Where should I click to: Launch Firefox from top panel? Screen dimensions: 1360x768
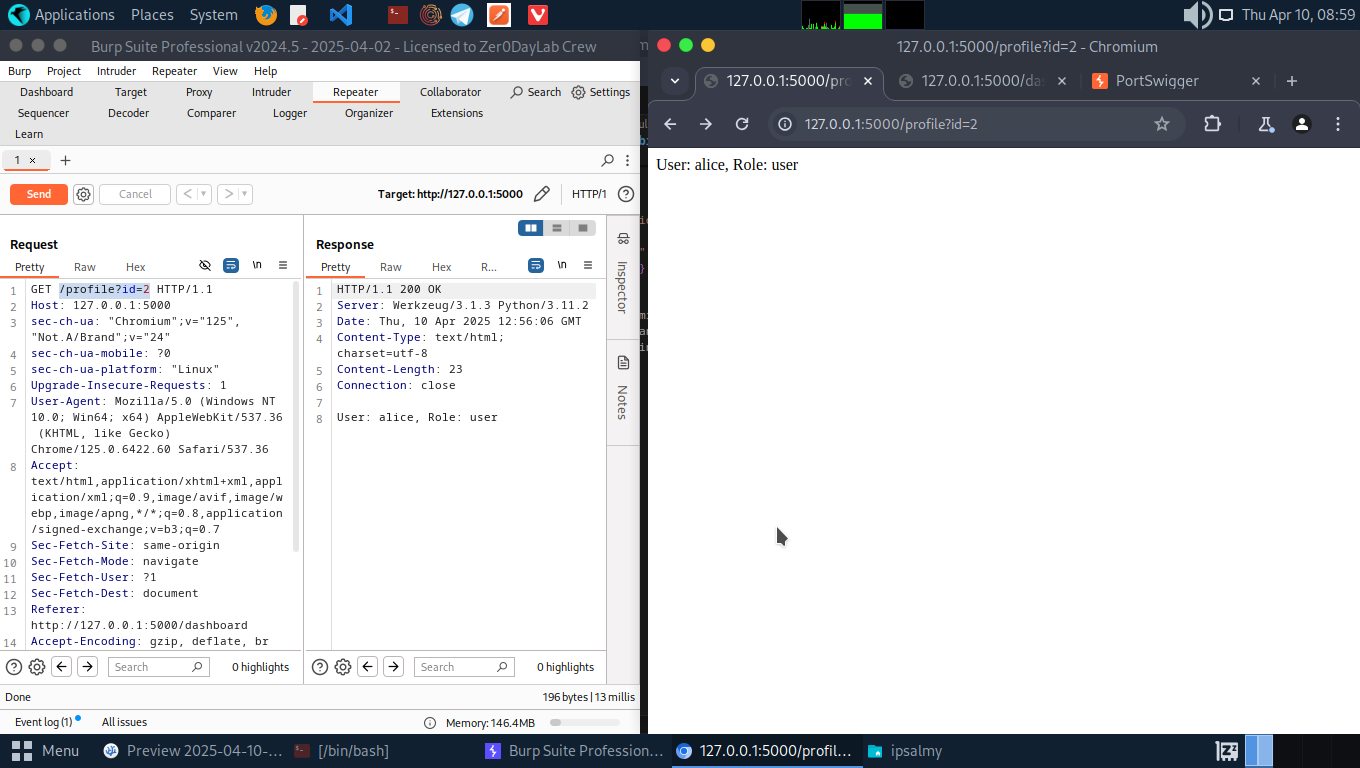click(266, 14)
